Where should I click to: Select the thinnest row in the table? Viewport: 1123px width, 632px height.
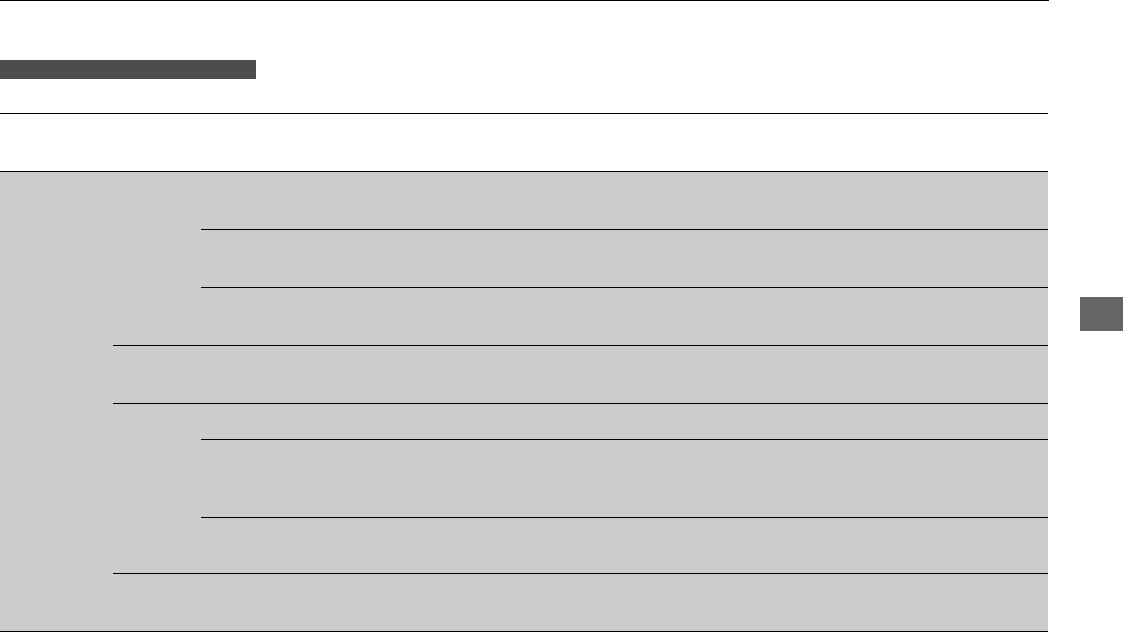[625, 421]
